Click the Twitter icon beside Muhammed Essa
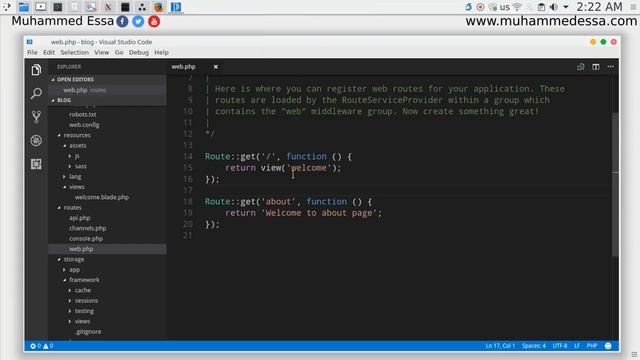Screen dimensions: 640x360 pos(138,21)
